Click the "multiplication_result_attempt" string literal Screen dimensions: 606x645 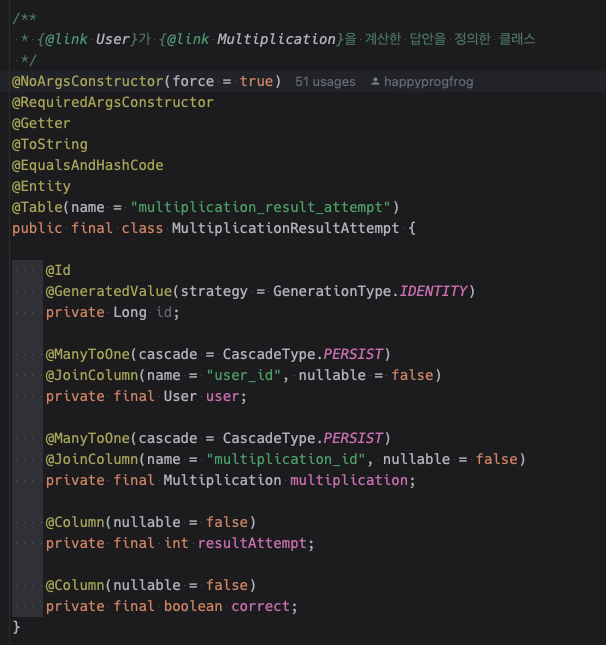click(x=260, y=207)
